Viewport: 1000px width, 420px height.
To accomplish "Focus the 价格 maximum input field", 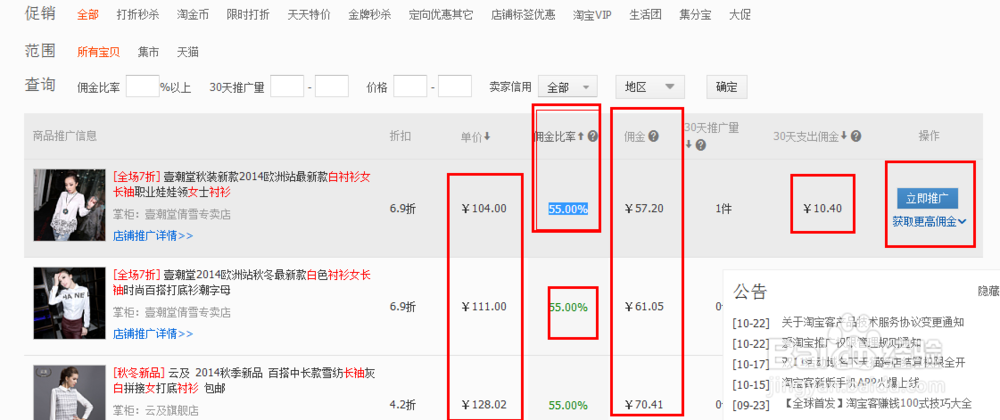I will pos(455,87).
